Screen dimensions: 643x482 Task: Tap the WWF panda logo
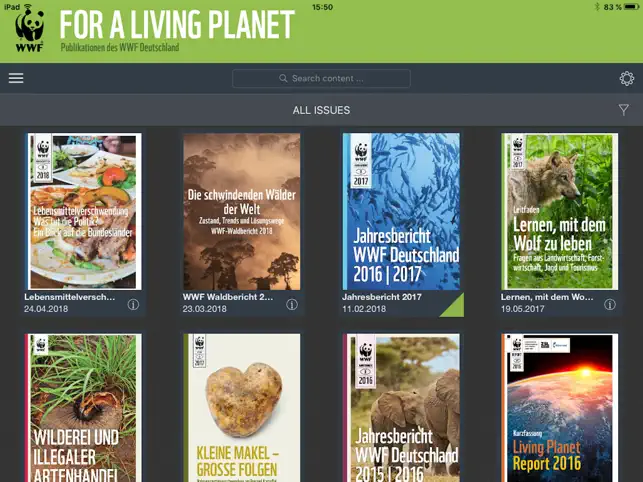pyautogui.click(x=30, y=30)
